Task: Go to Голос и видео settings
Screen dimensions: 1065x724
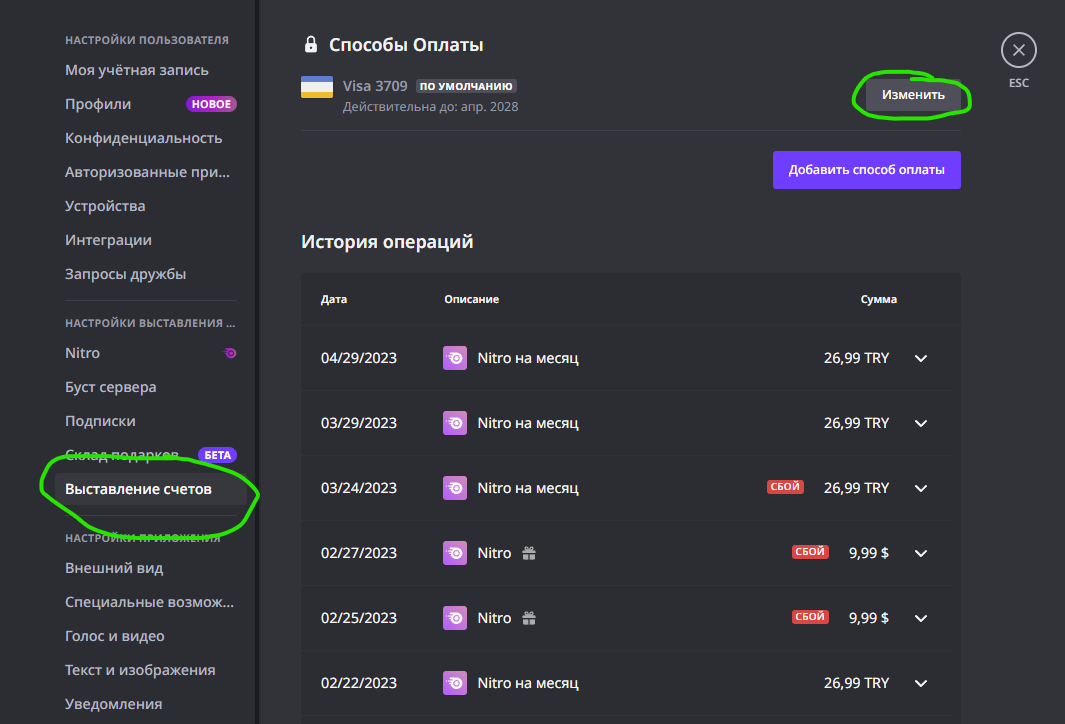Action: (151, 636)
